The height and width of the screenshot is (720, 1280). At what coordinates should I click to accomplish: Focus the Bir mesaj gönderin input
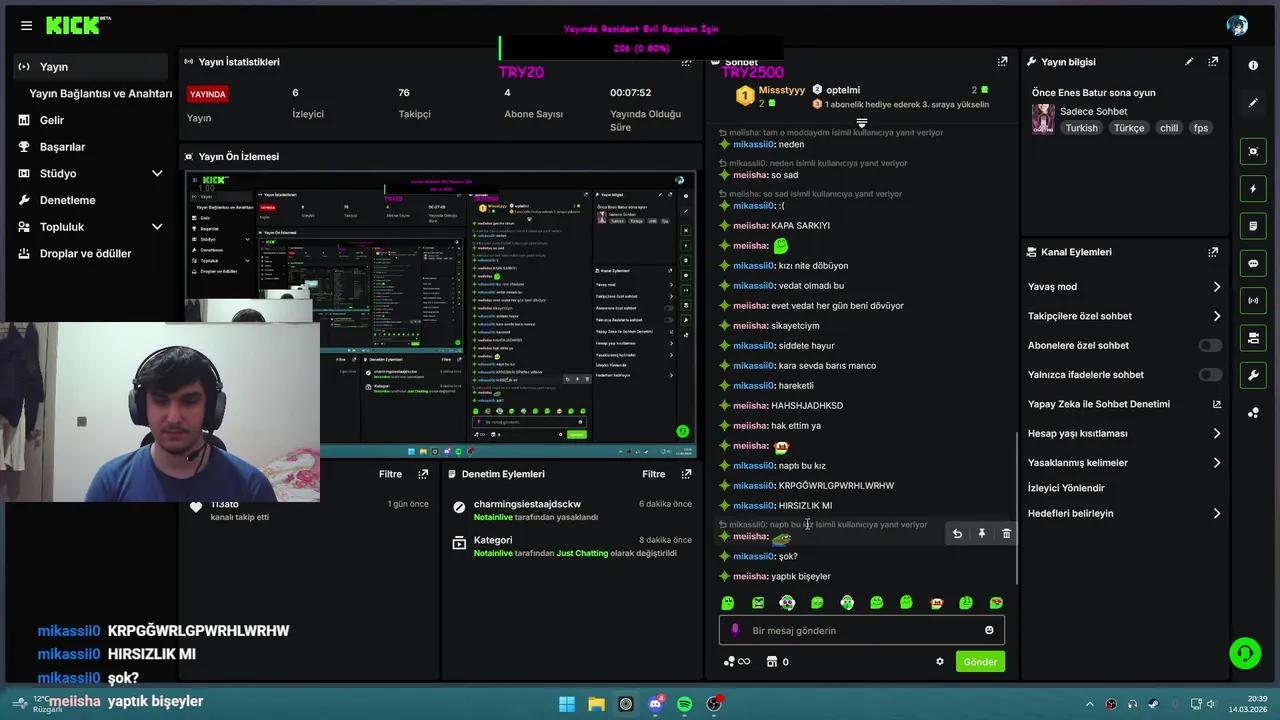pos(861,630)
